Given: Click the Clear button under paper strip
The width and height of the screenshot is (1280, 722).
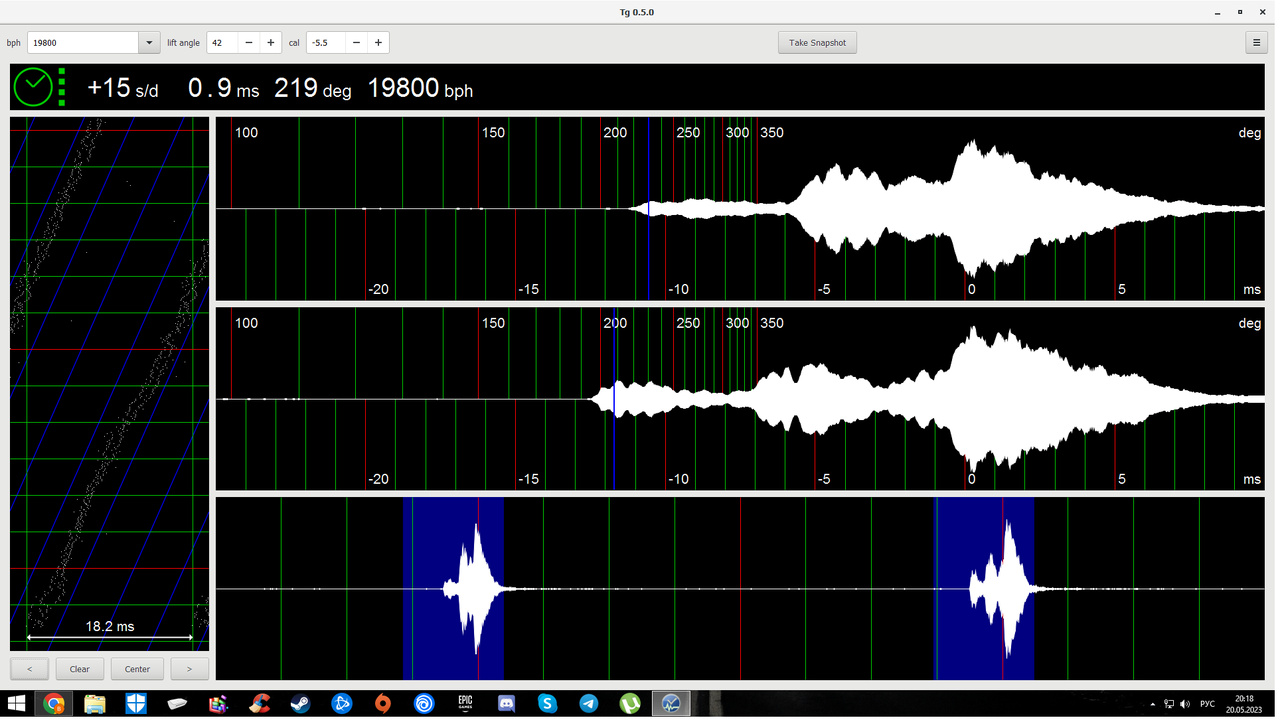Looking at the screenshot, I should [79, 669].
